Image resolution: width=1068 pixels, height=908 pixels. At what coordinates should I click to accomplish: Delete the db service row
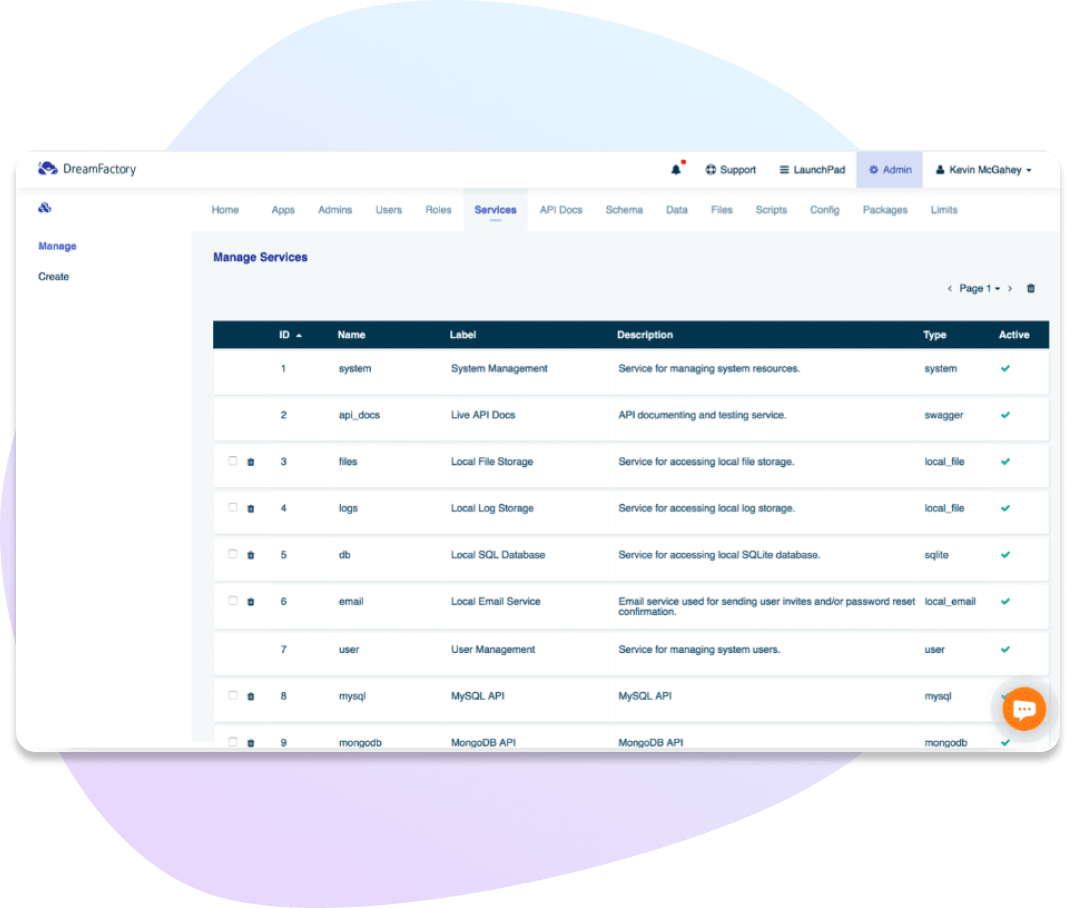click(251, 555)
